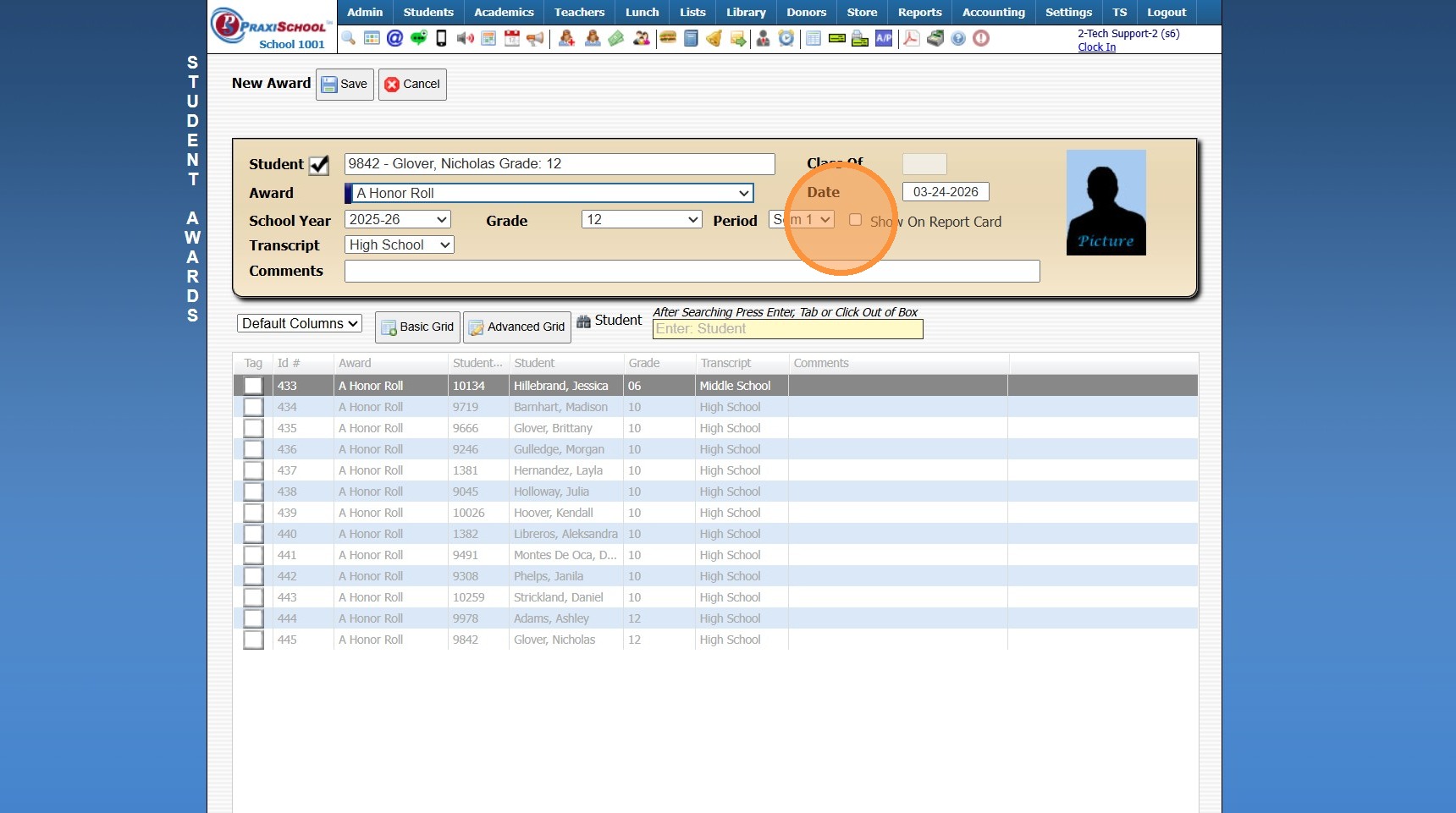The width and height of the screenshot is (1456, 813).
Task: Tag the row for Barnhart, Madison
Action: click(253, 407)
